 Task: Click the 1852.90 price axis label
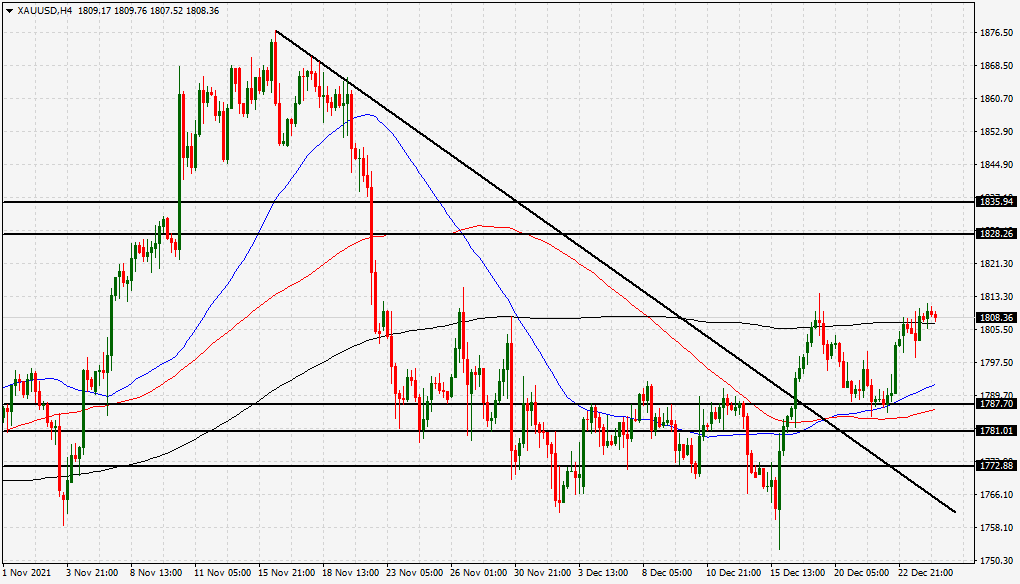coord(997,132)
